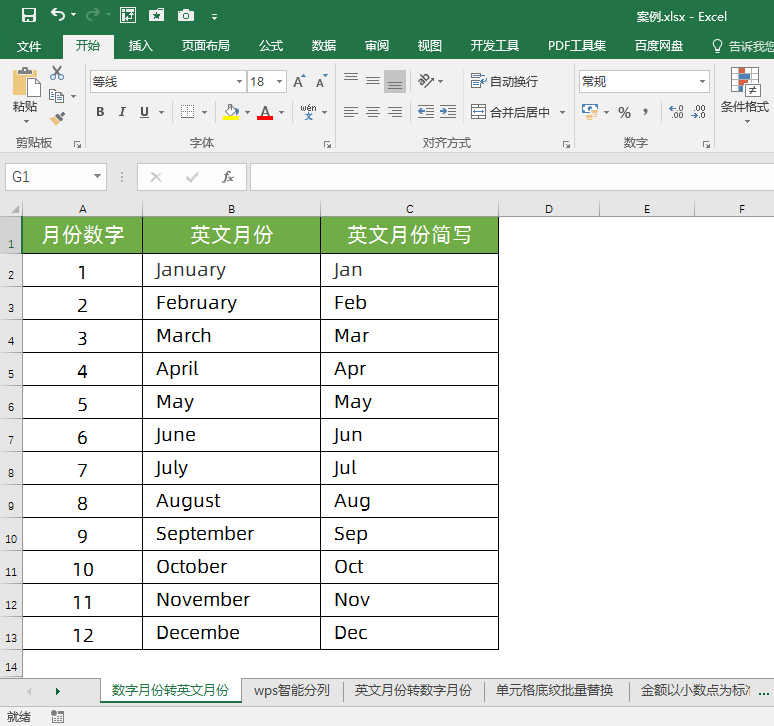Click the 告诉我 tell me search box
The width and height of the screenshot is (774, 726).
(x=743, y=46)
